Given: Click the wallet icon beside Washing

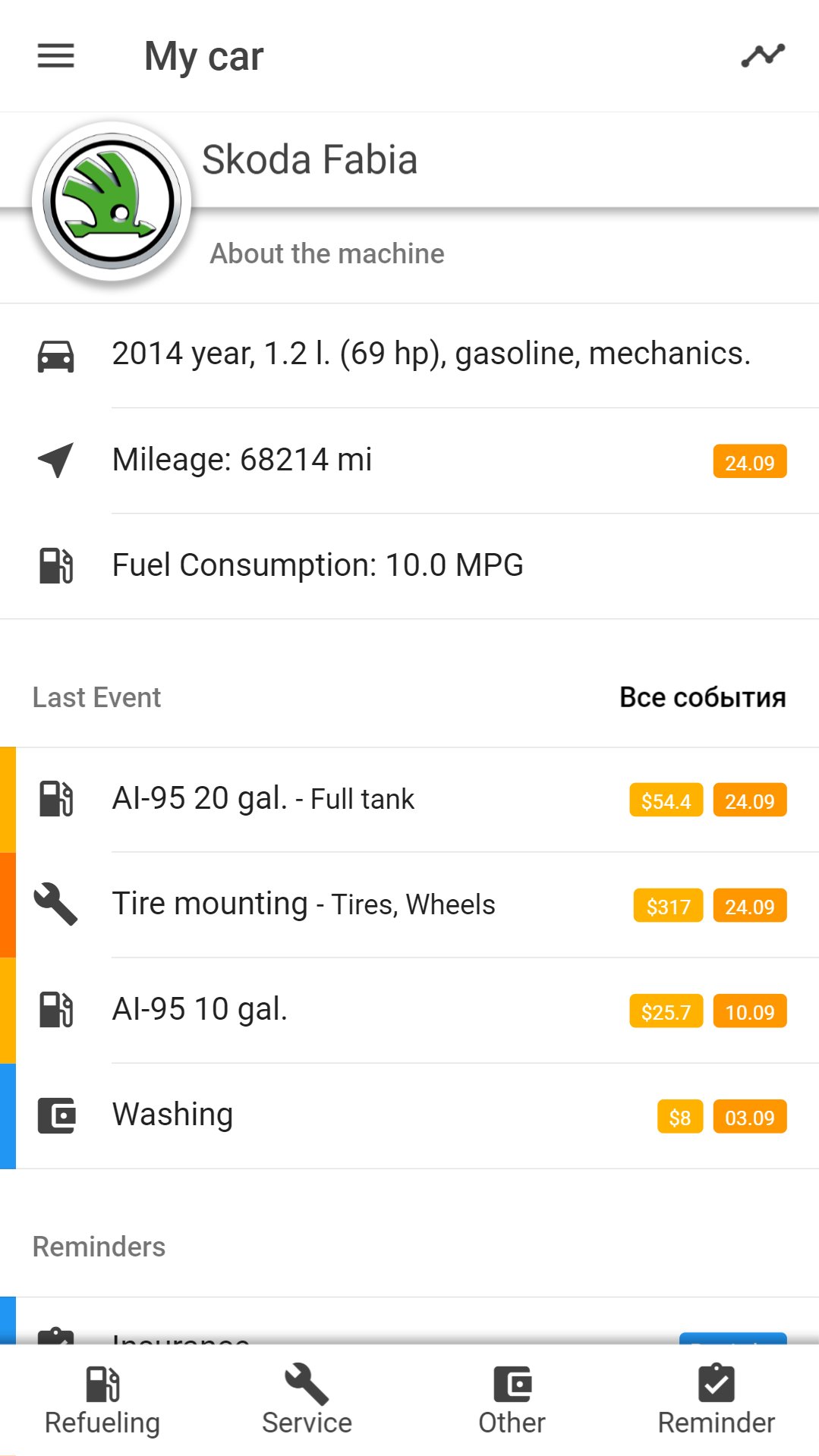Looking at the screenshot, I should (55, 1115).
